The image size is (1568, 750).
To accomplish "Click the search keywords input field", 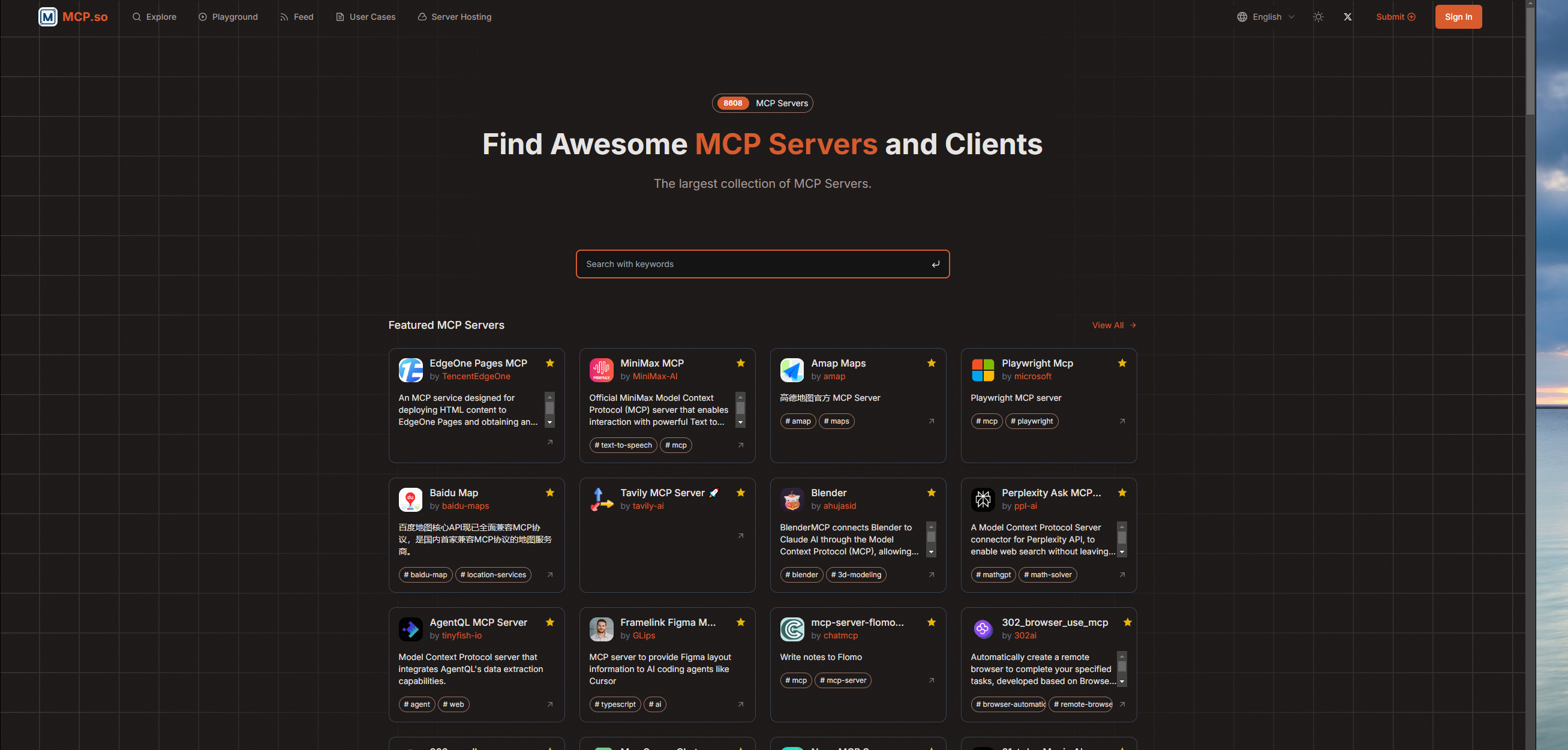I will tap(731, 263).
